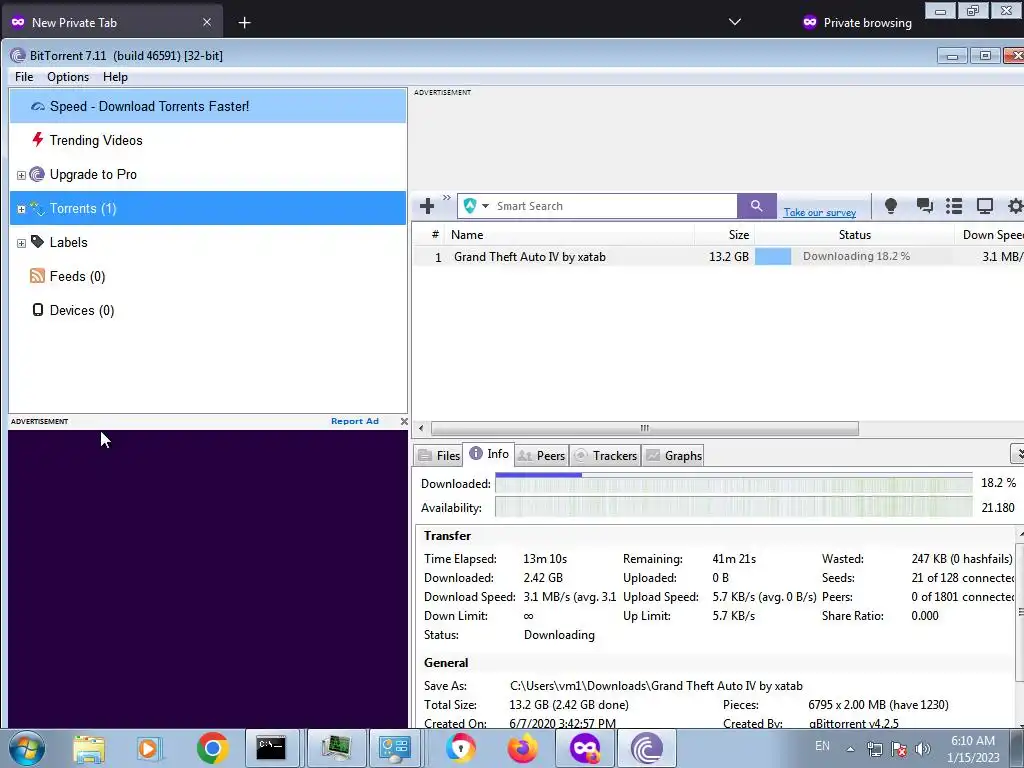Sort torrents by Name column header
Viewport: 1024px width, 768px height.
click(x=571, y=234)
